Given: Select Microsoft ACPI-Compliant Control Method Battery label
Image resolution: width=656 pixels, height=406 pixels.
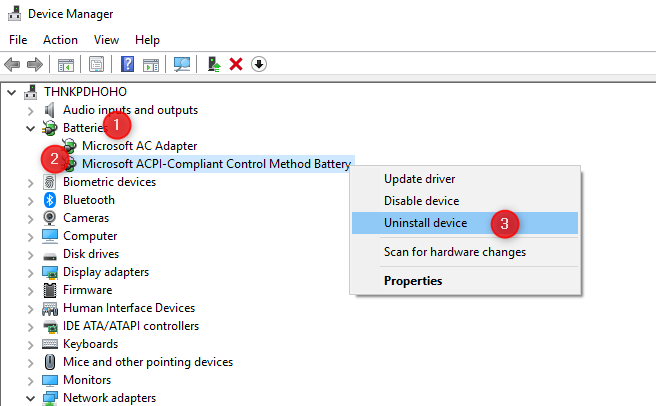Looking at the screenshot, I should pos(216,164).
